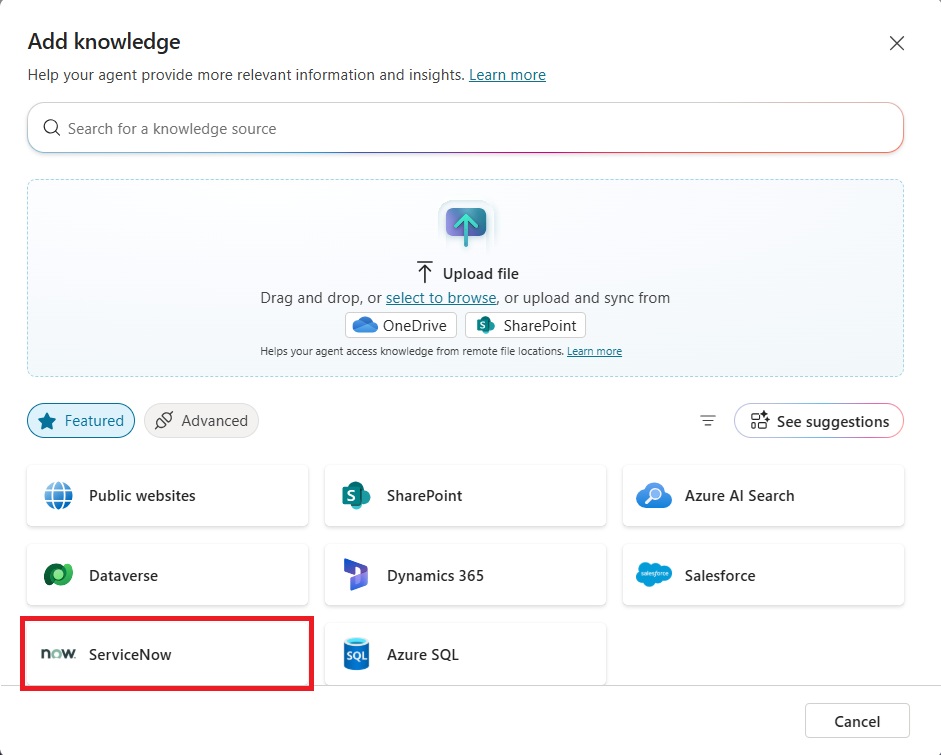Click the ServiceNow logo icon

[x=58, y=654]
